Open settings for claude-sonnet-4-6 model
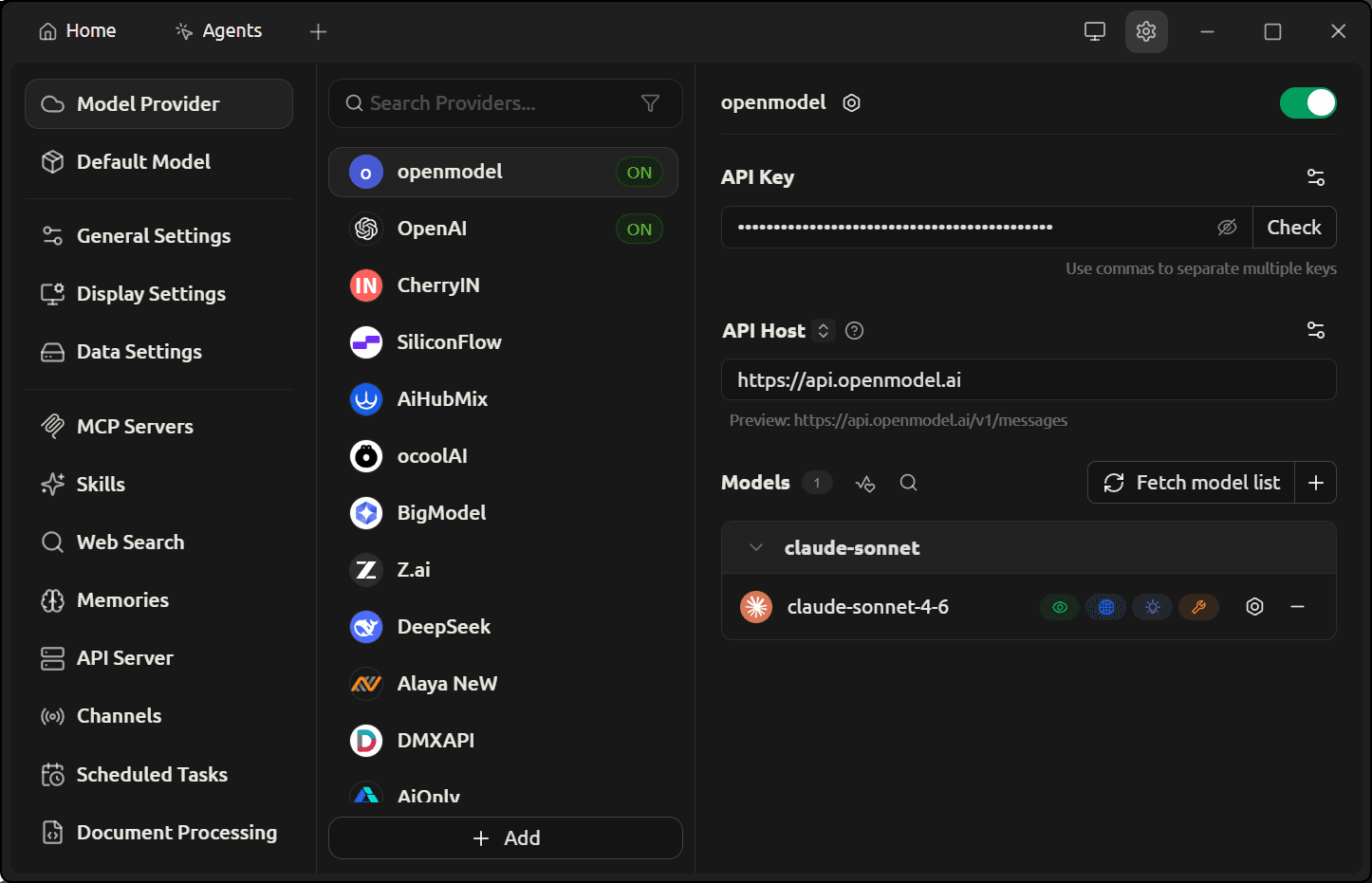 (1254, 607)
